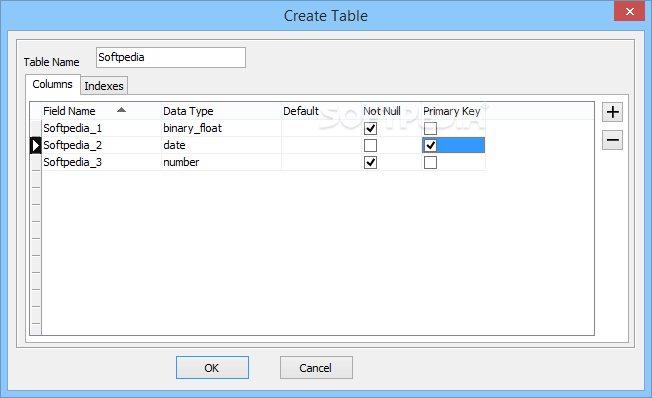Select the row header of Softpedia_3

[36, 162]
